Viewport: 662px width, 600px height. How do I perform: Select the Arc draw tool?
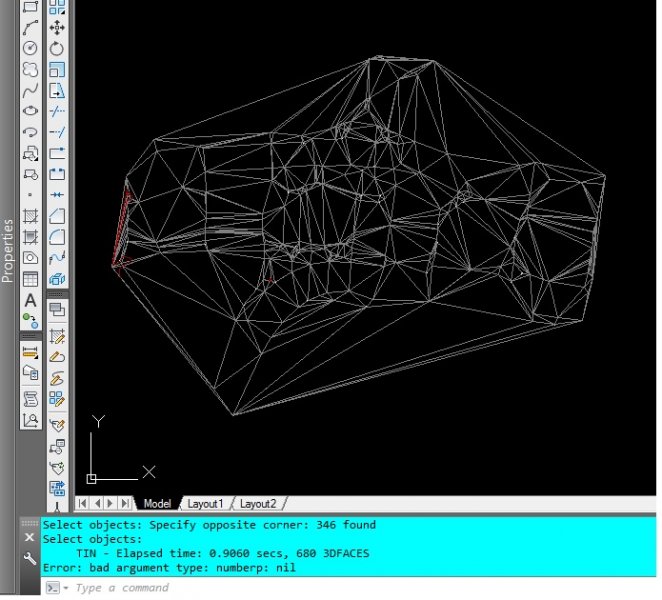[x=30, y=28]
